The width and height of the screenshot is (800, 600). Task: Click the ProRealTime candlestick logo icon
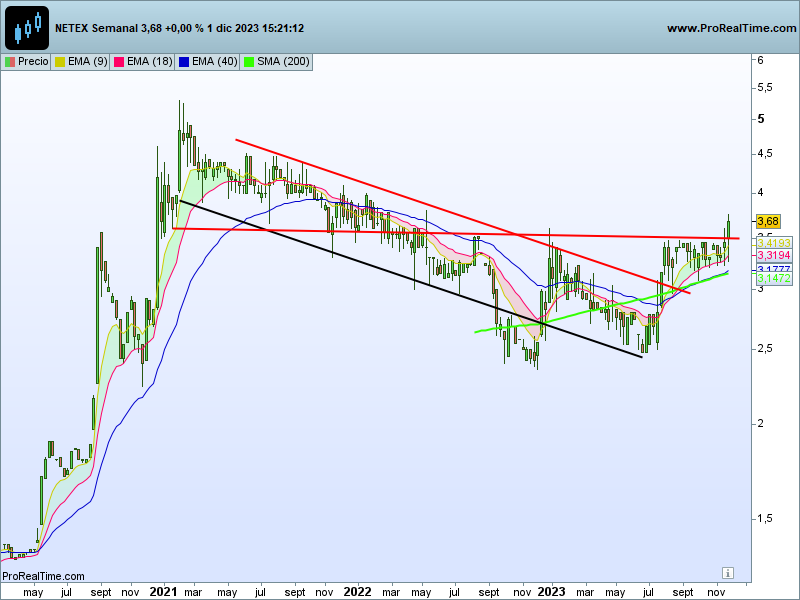click(x=27, y=28)
